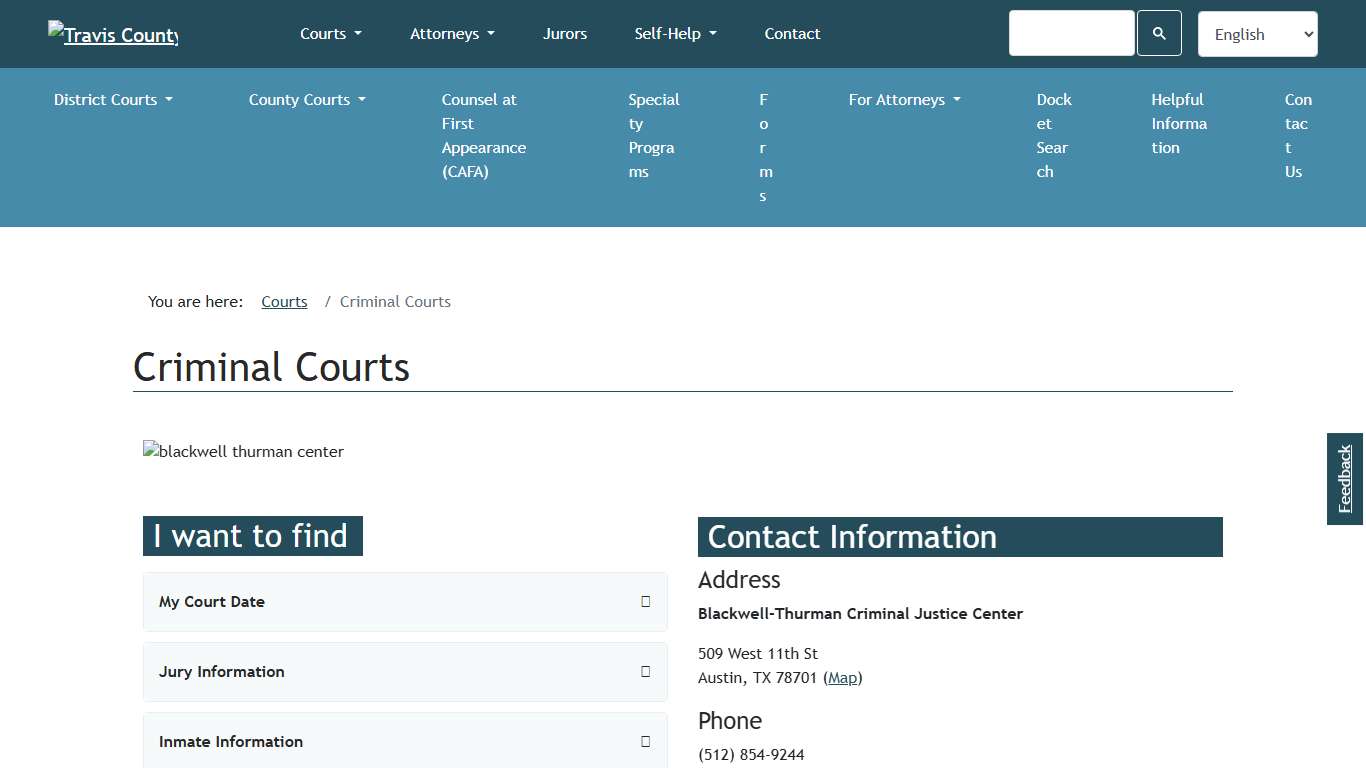Screen dimensions: 1366x768
Task: Open the Attorneys dropdown menu
Action: (452, 33)
